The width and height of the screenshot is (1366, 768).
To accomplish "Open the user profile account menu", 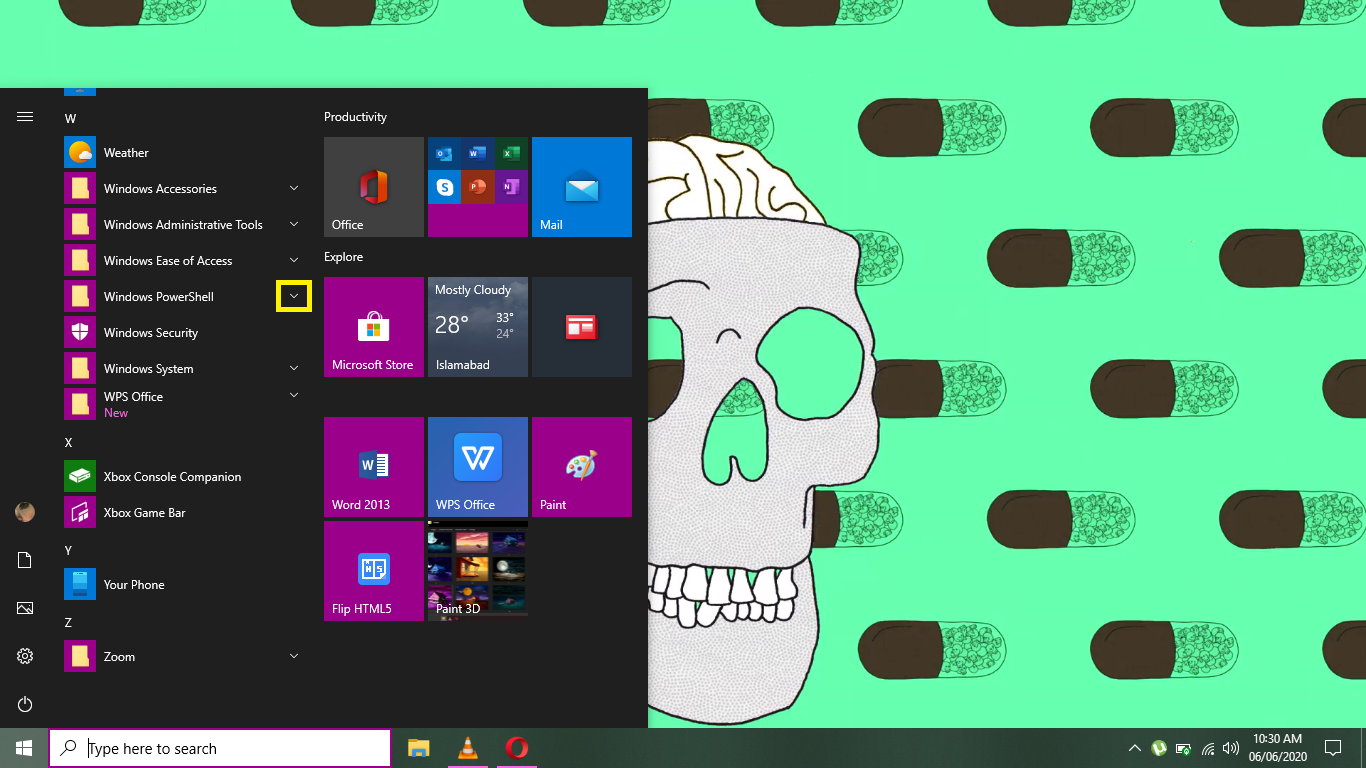I will click(24, 512).
